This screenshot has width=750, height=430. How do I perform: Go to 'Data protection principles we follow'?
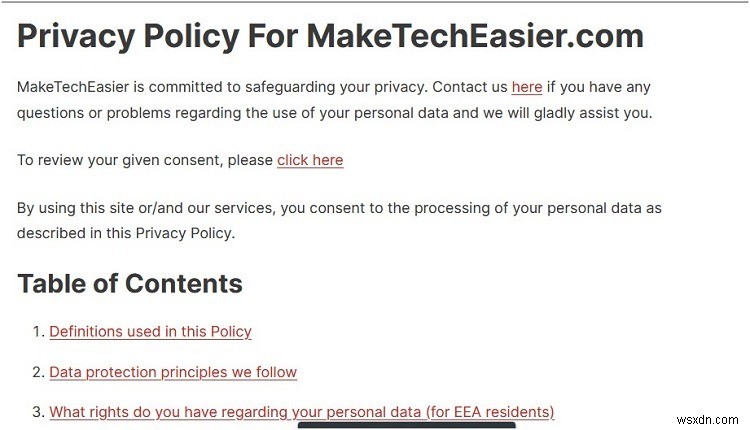pos(173,372)
